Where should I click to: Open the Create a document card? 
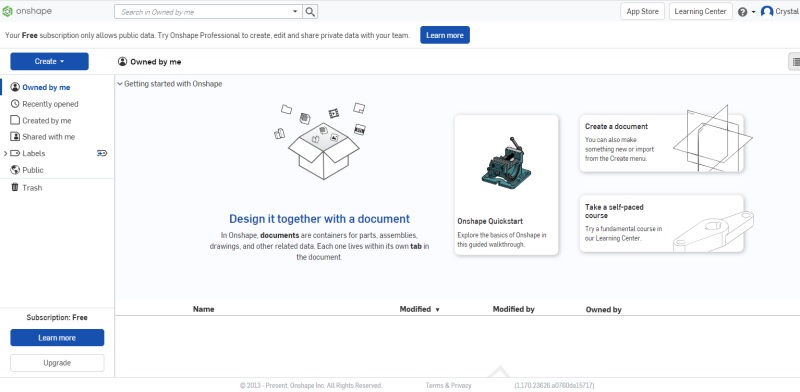[x=661, y=143]
